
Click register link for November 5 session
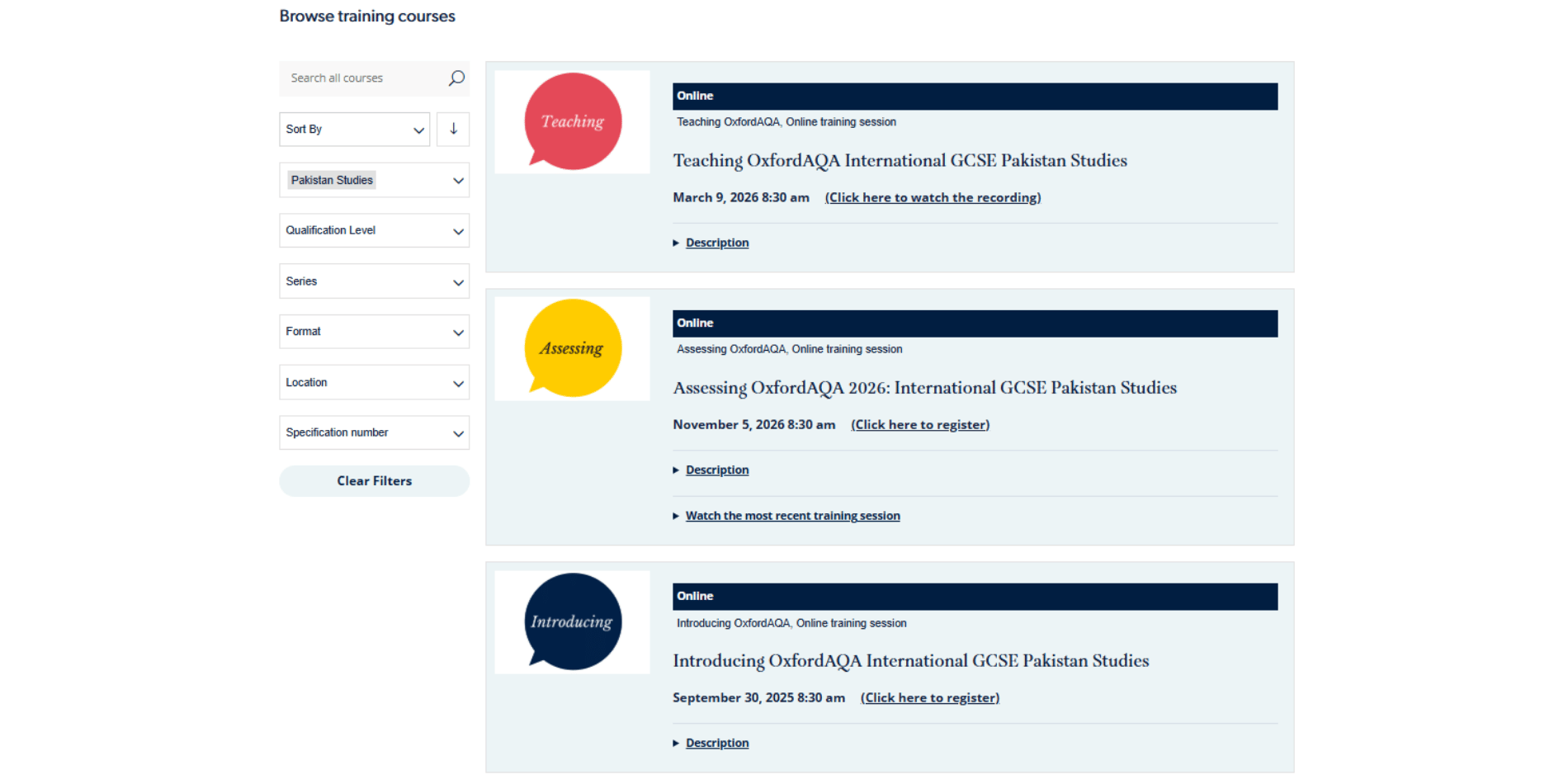pos(920,425)
